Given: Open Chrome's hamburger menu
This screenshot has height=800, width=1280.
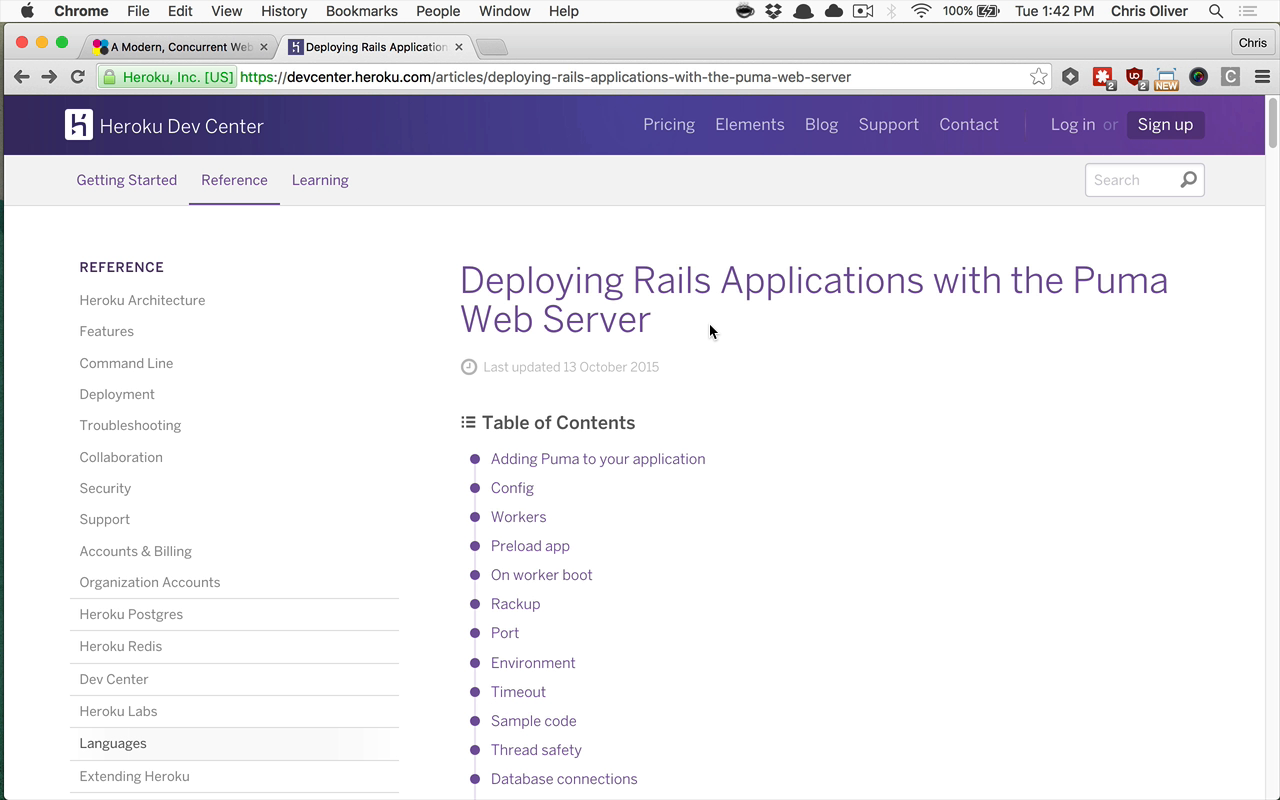Looking at the screenshot, I should coord(1262,77).
